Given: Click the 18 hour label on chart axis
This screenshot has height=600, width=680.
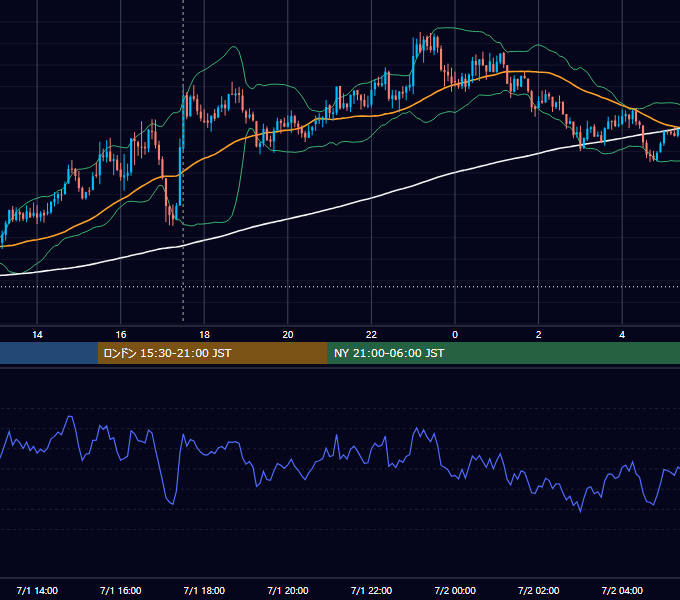Looking at the screenshot, I should pos(204,335).
